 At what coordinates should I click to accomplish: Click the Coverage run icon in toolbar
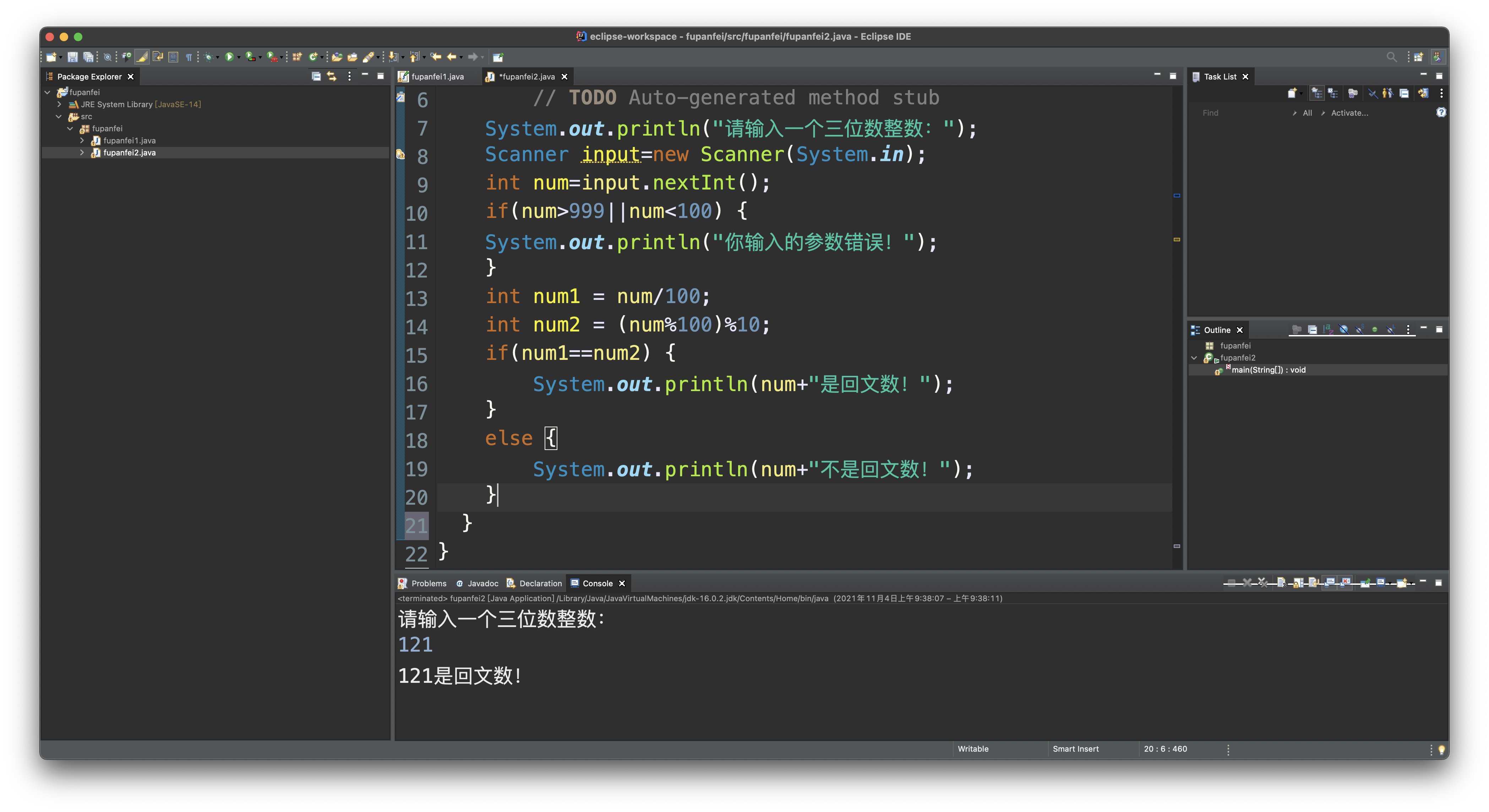(x=250, y=57)
